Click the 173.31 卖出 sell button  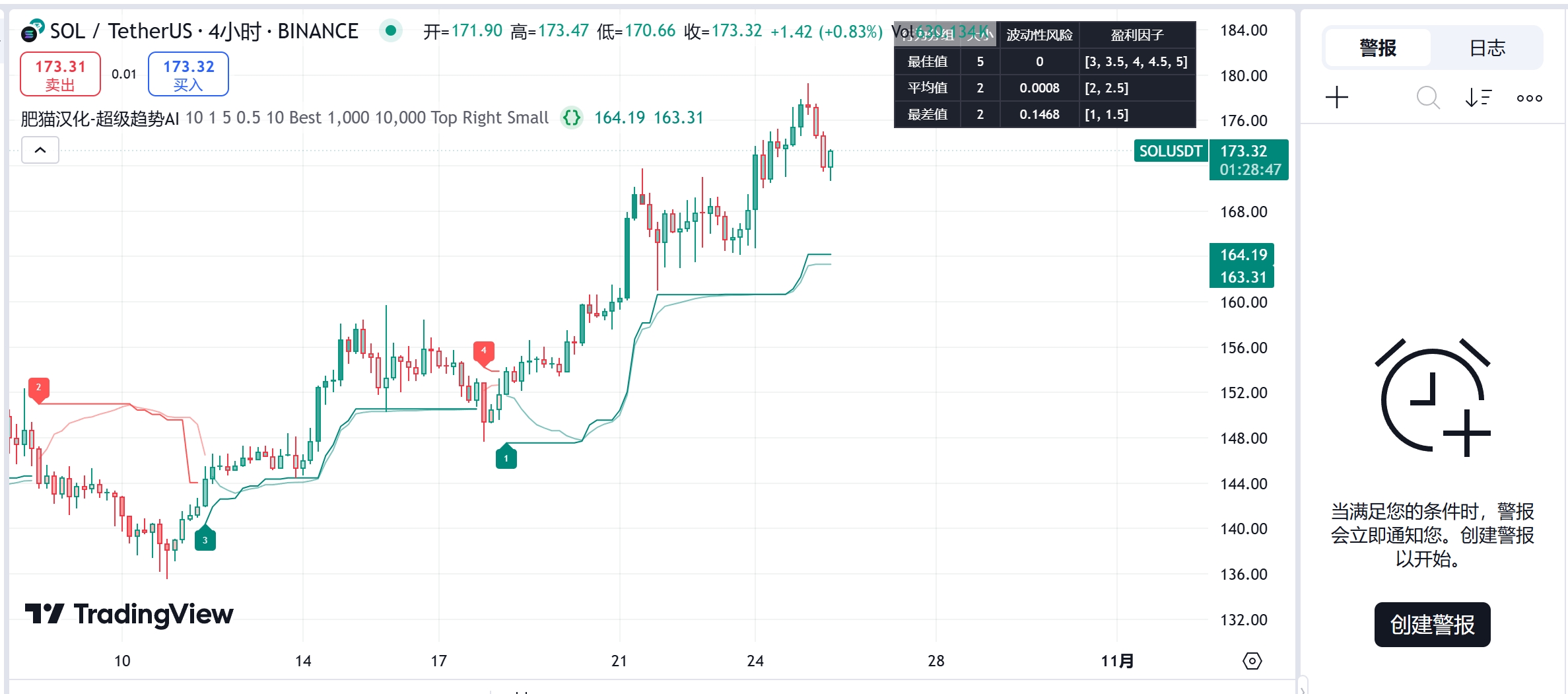click(60, 75)
